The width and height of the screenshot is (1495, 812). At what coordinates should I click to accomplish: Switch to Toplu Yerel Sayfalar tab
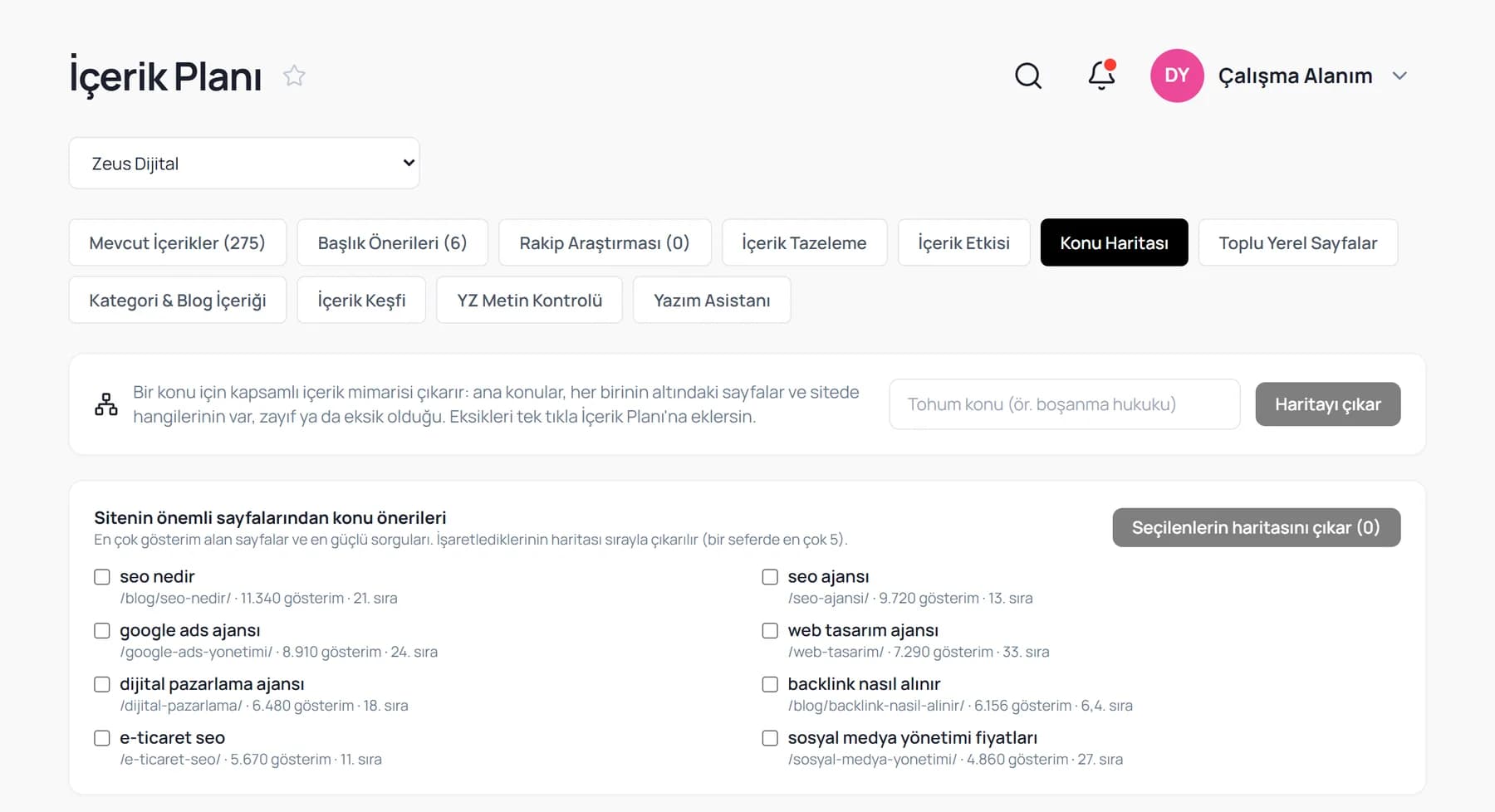1298,242
